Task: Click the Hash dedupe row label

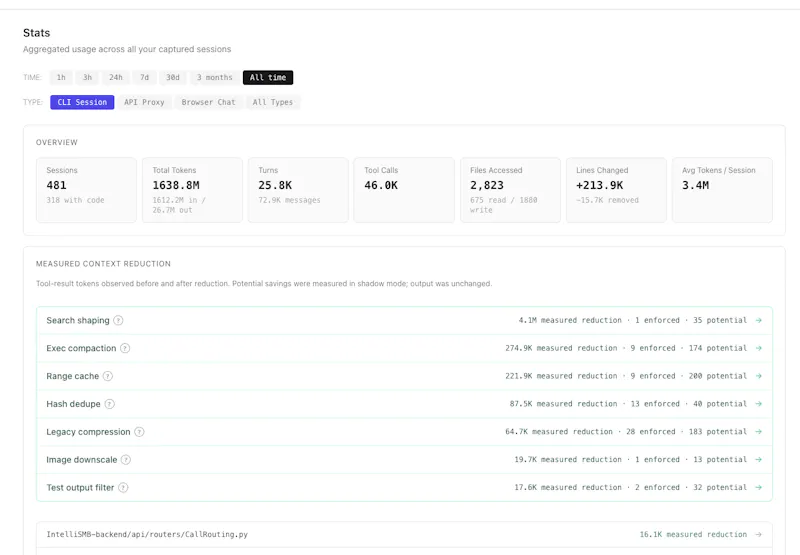Action: (73, 404)
